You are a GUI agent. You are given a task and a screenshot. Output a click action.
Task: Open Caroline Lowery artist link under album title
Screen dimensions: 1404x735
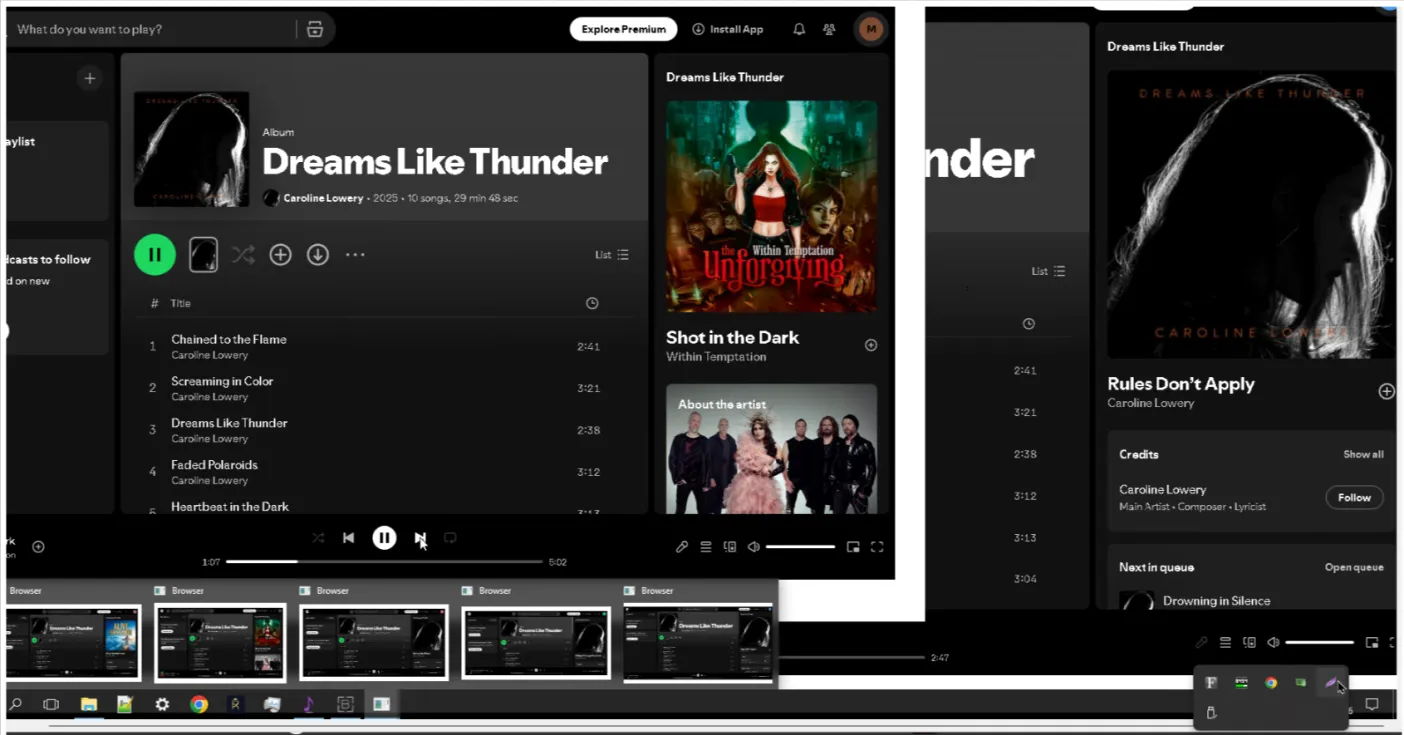(x=323, y=198)
